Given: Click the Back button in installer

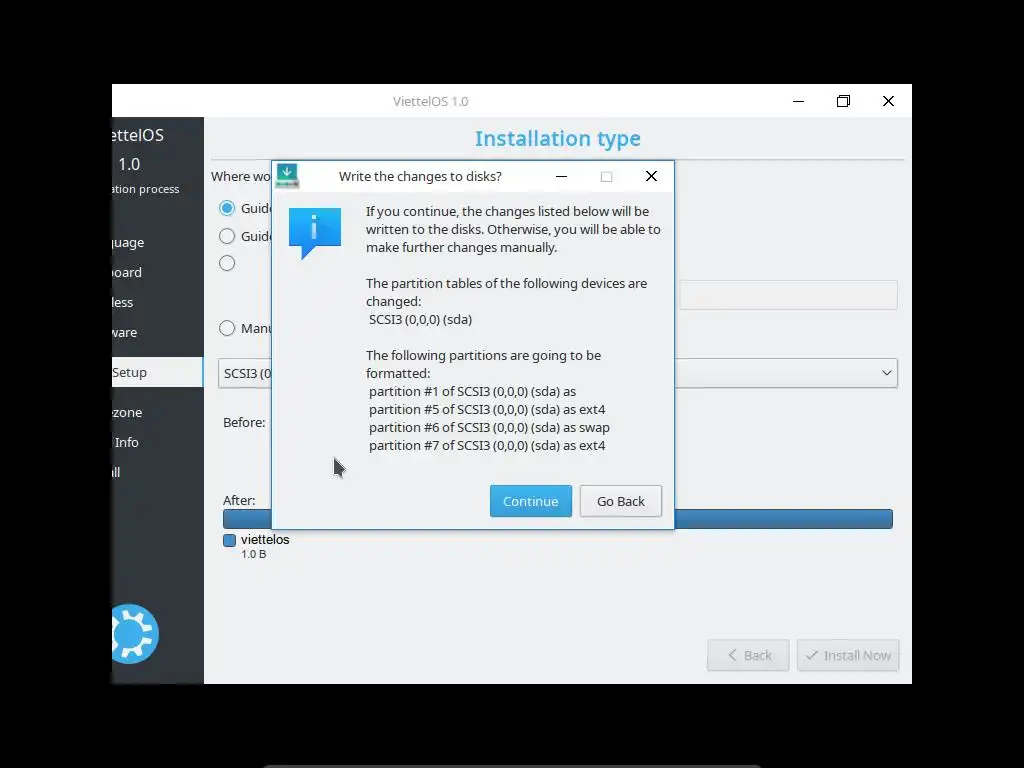Looking at the screenshot, I should 748,655.
